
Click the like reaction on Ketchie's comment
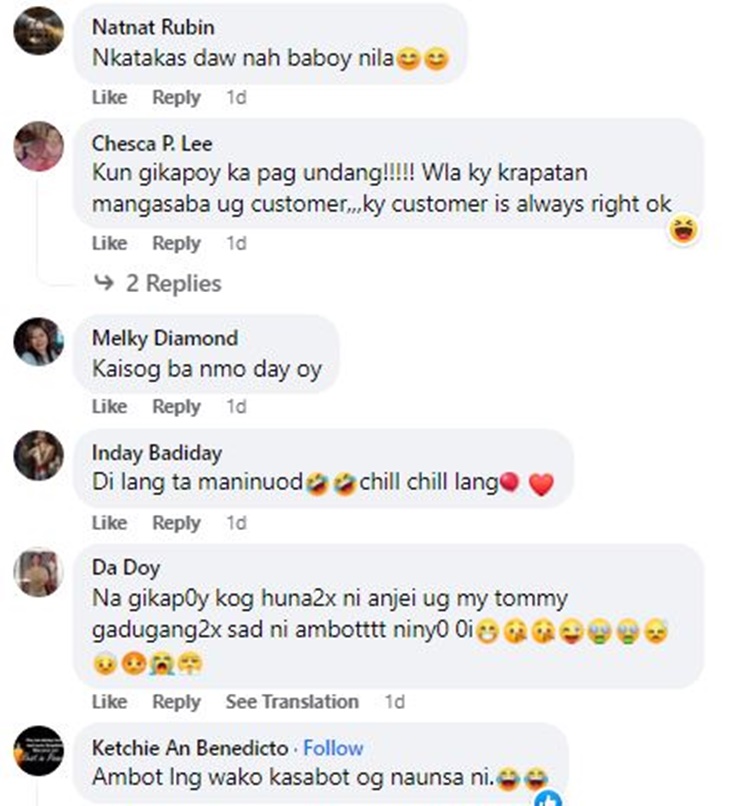coord(548,798)
